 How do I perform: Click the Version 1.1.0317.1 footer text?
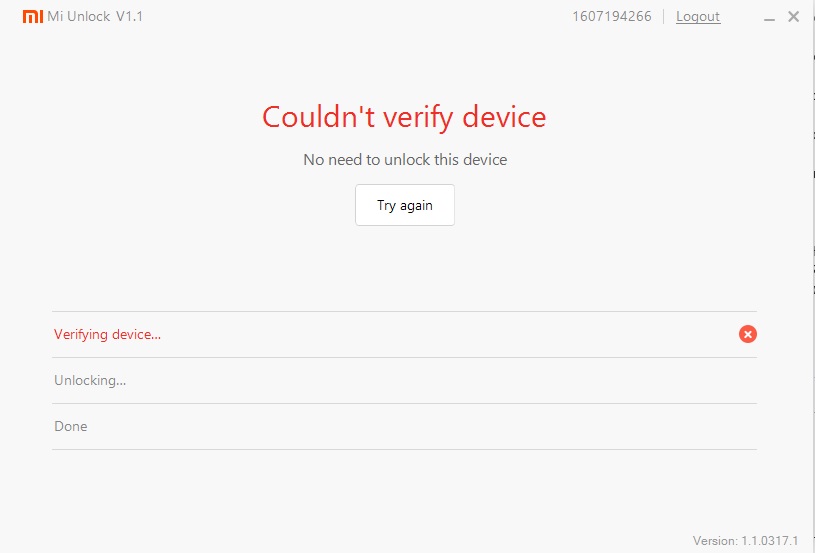745,541
